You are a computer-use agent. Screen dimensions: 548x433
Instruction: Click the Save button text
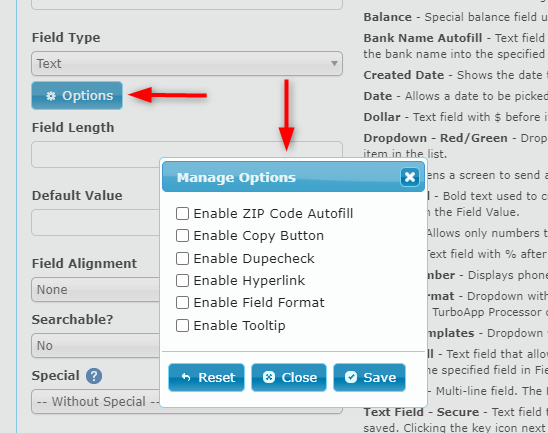click(380, 377)
